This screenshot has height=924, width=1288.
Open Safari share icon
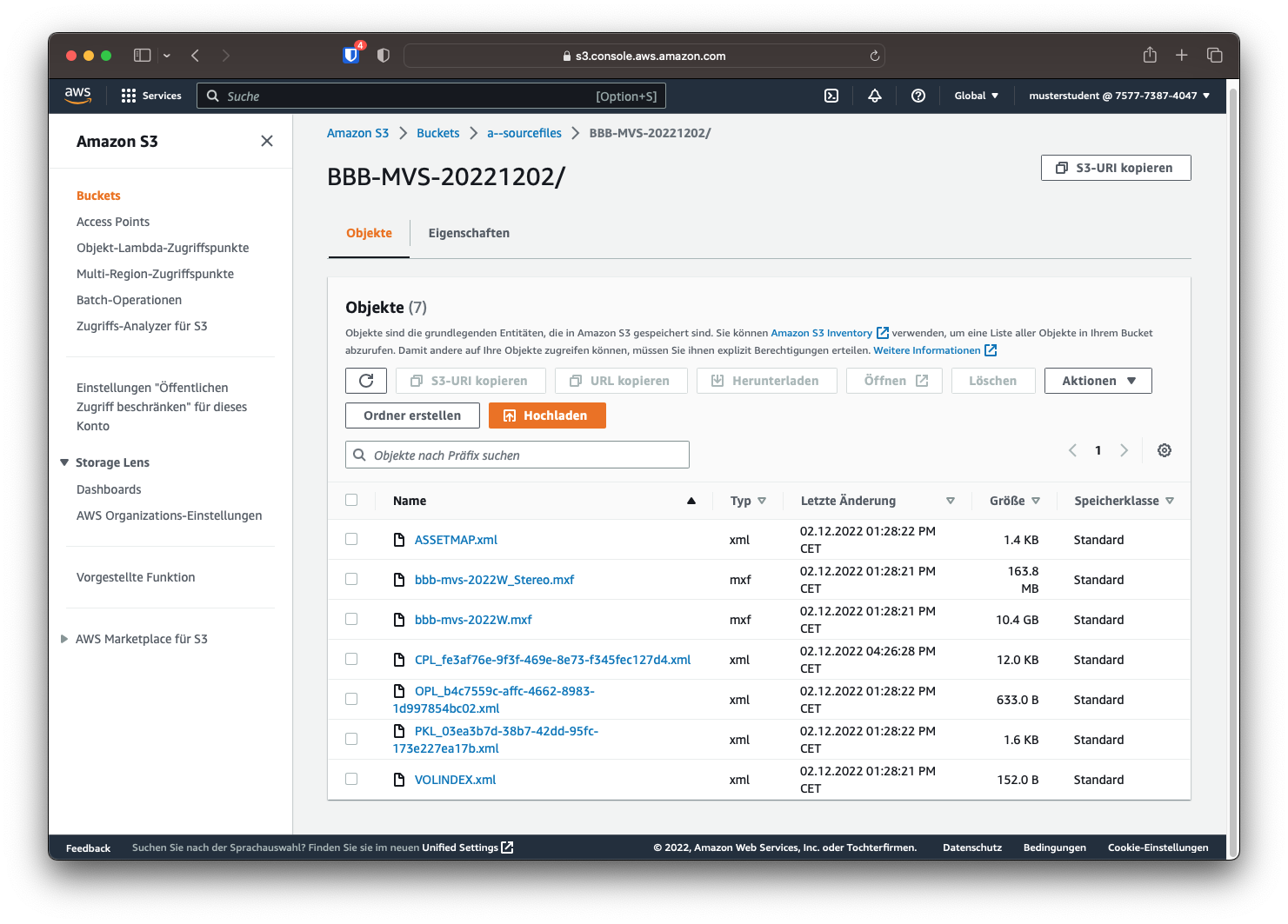pos(1150,55)
